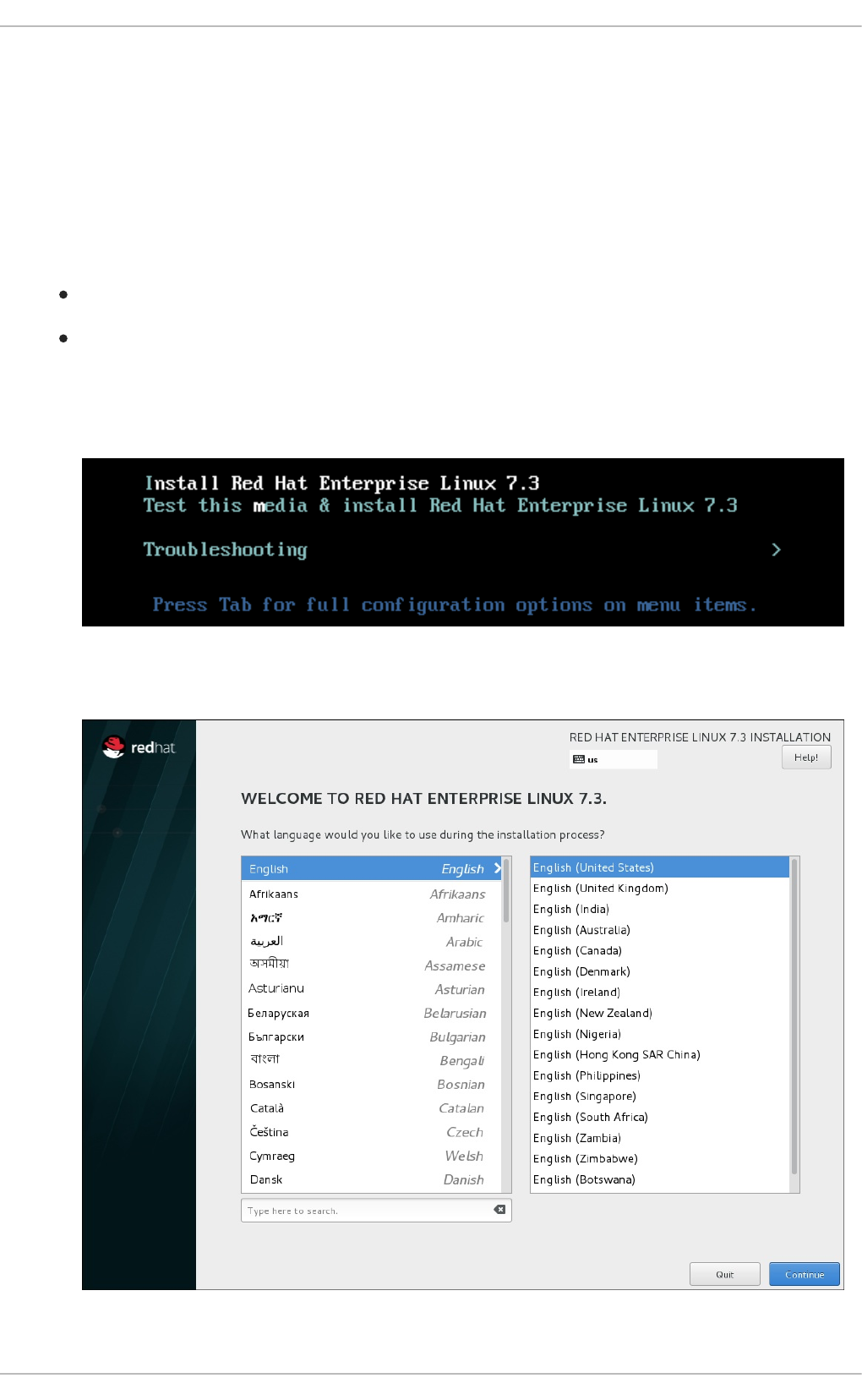This screenshot has width=862, height=1400.
Task: Choose English (Australia) locale
Action: coord(660,930)
